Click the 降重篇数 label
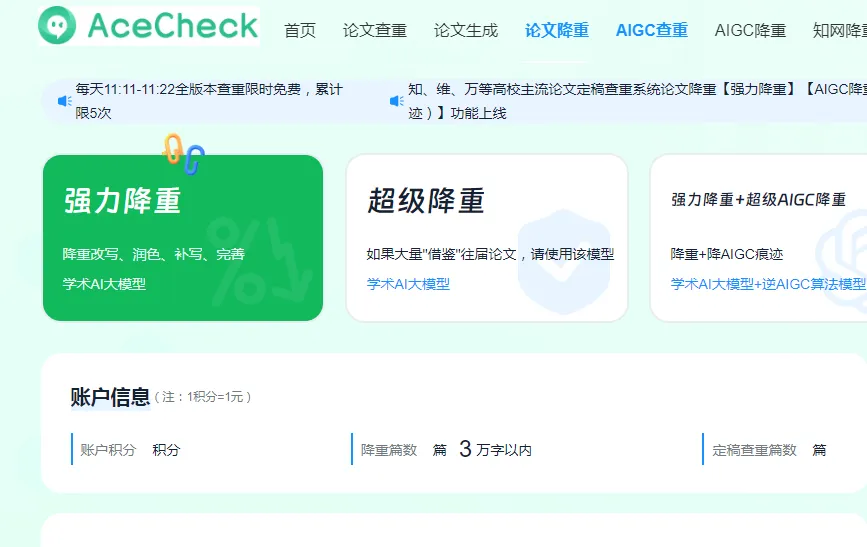867x547 pixels. coord(389,450)
